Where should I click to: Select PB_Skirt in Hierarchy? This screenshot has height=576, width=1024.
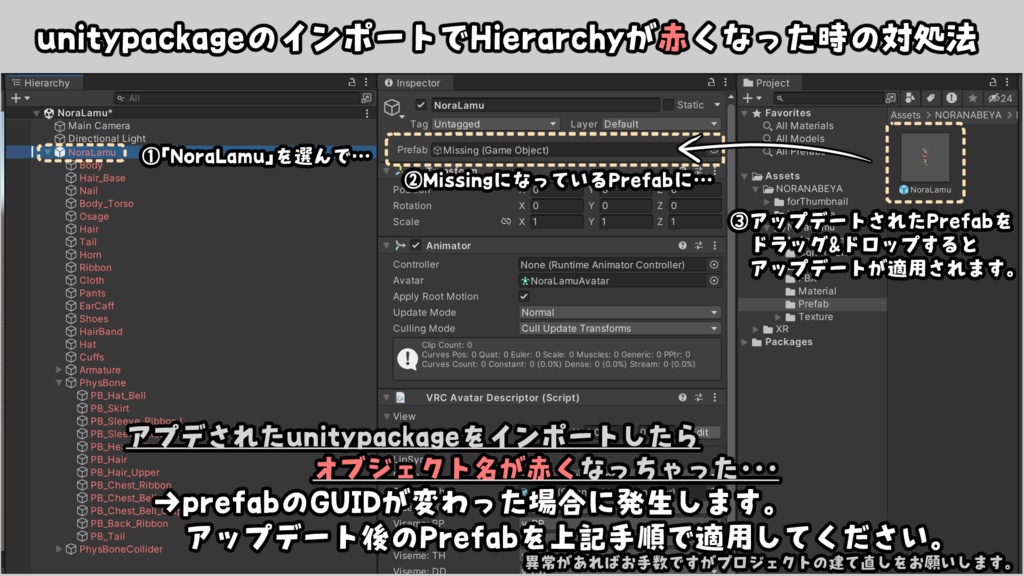click(x=110, y=408)
